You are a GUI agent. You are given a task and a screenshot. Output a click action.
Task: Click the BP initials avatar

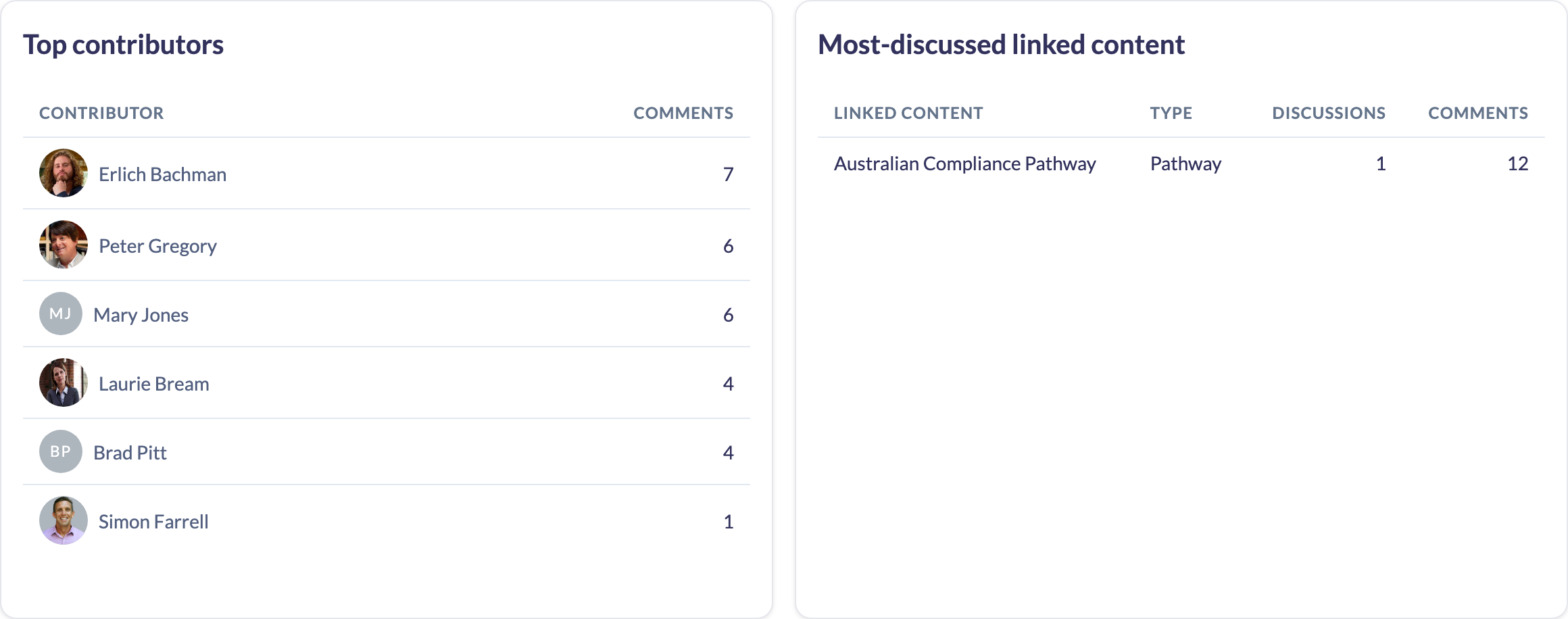61,451
